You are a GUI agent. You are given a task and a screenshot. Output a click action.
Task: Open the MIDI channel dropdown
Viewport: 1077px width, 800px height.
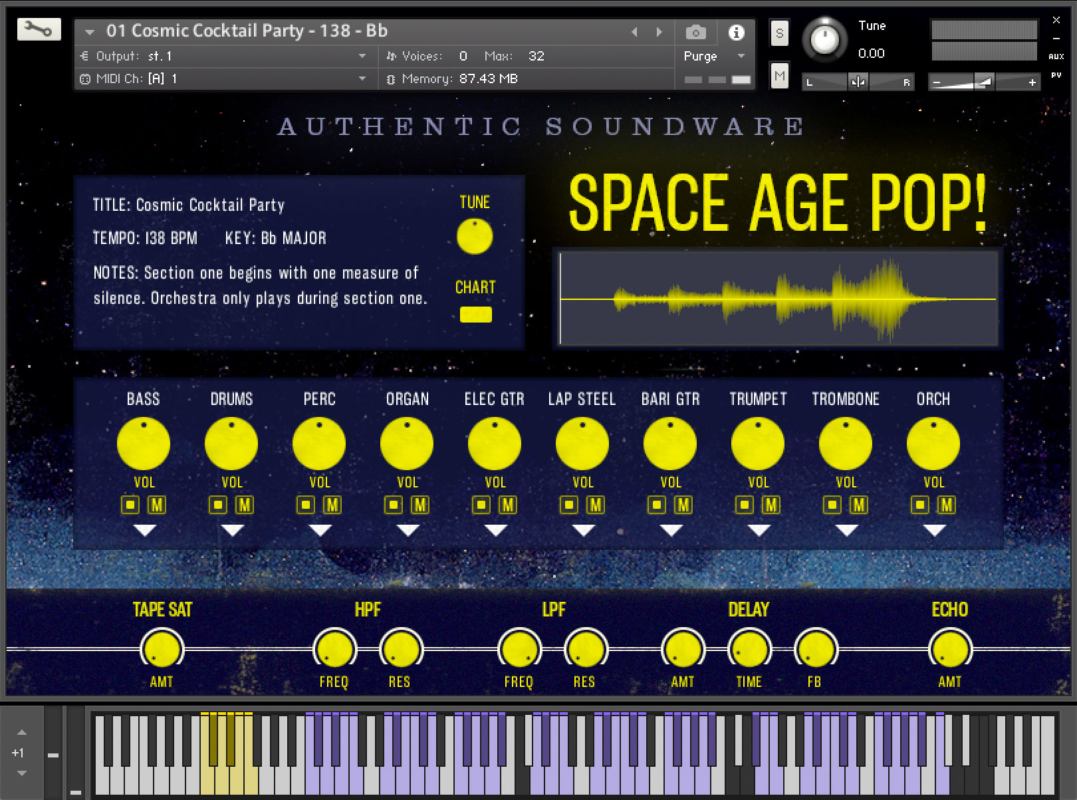(x=362, y=78)
